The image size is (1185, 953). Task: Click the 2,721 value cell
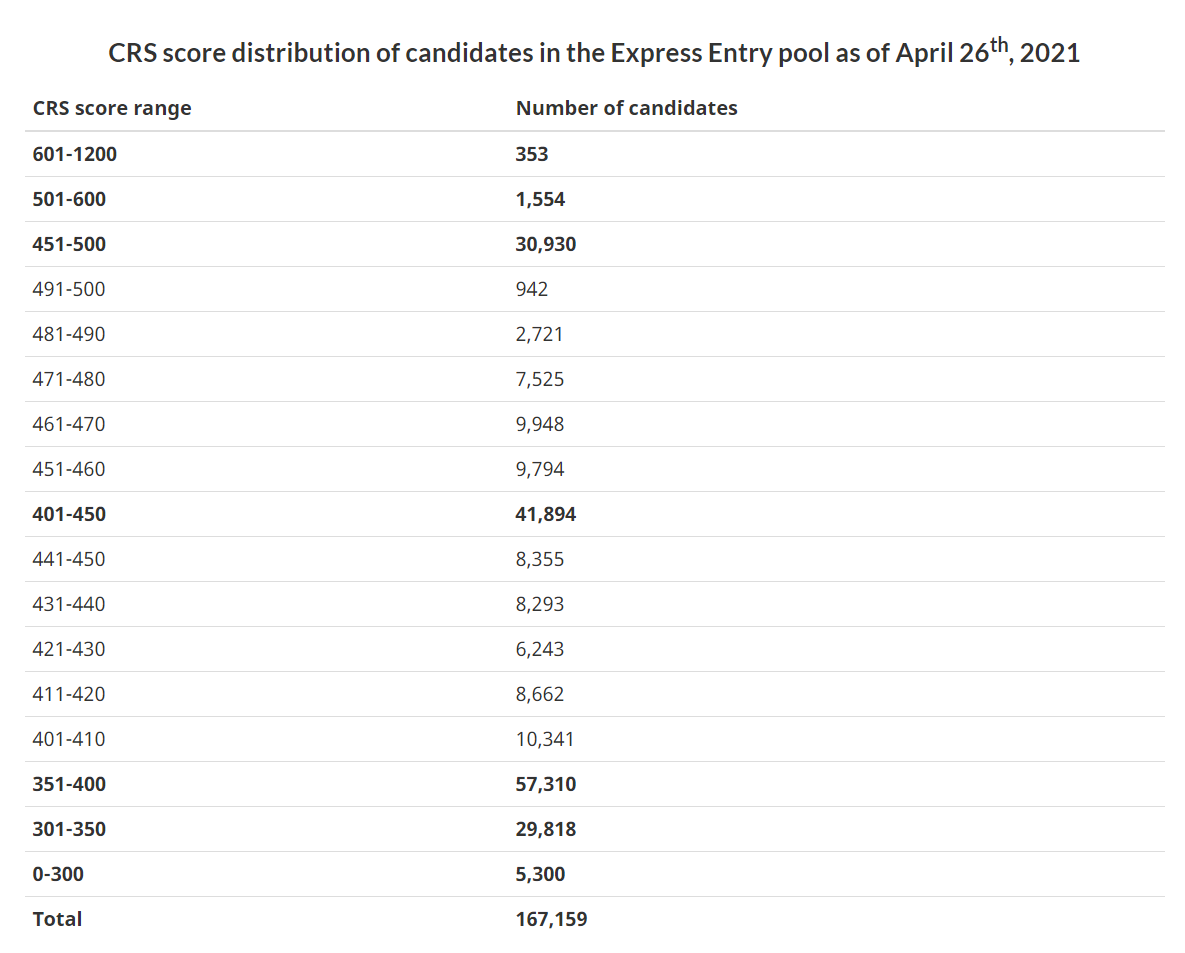[x=540, y=334]
